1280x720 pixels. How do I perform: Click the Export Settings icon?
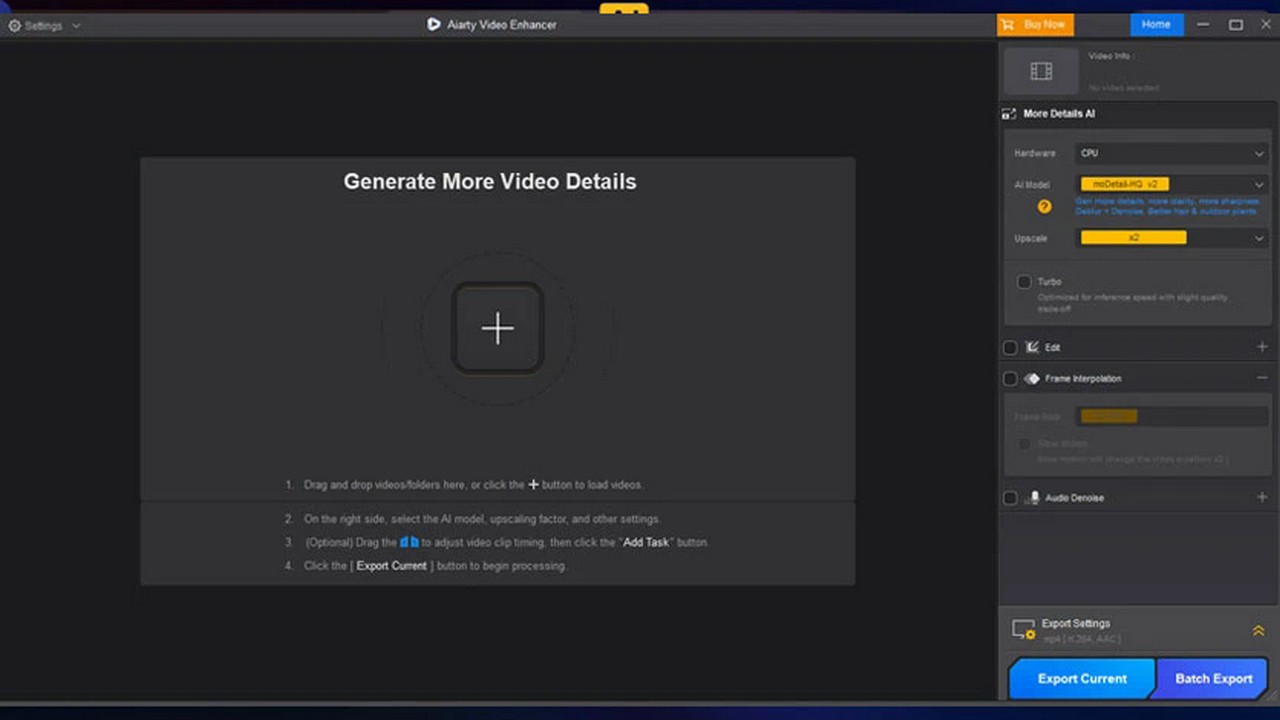point(1023,630)
